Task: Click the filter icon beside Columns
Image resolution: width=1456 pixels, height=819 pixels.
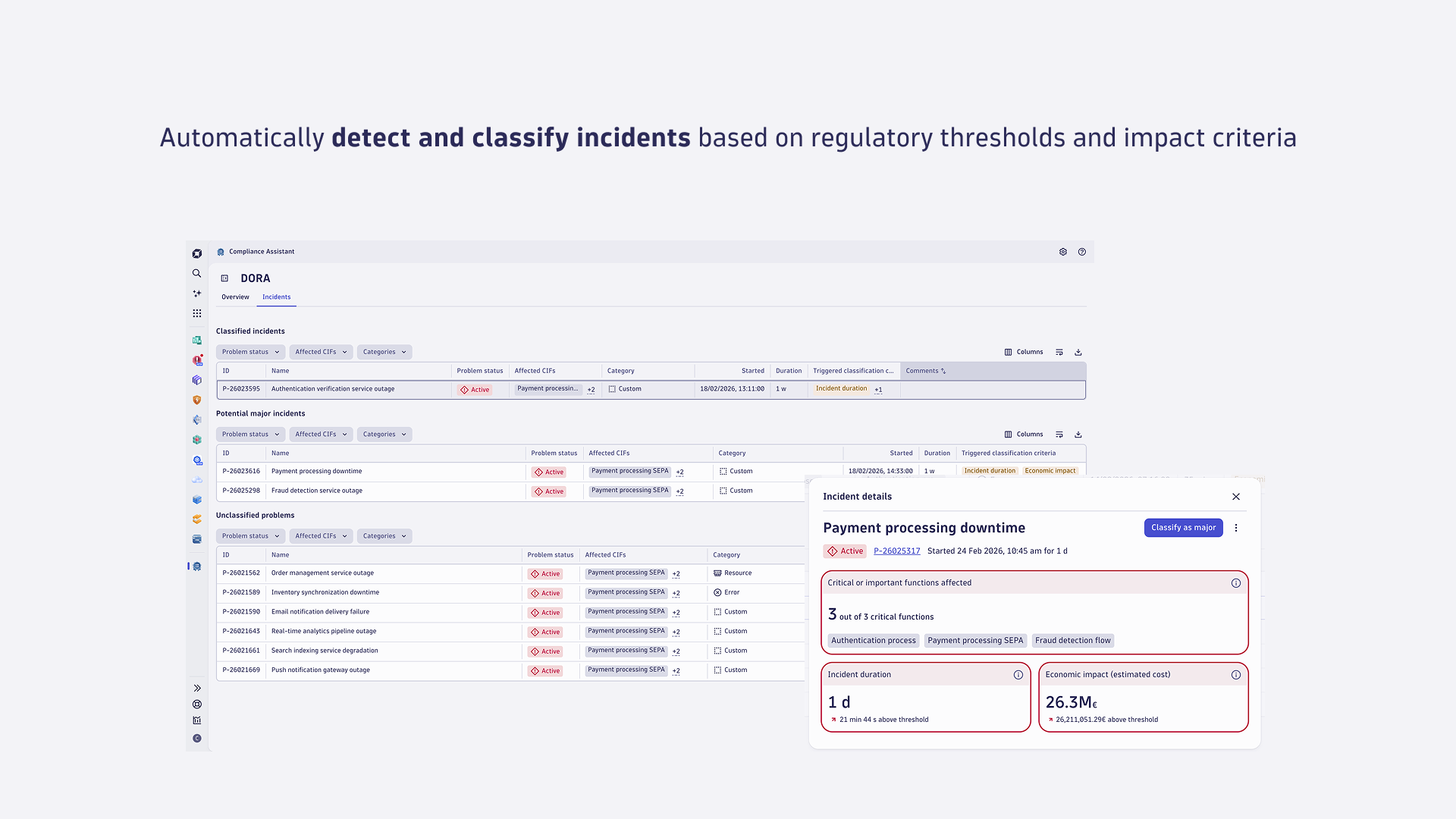Action: coord(1059,351)
